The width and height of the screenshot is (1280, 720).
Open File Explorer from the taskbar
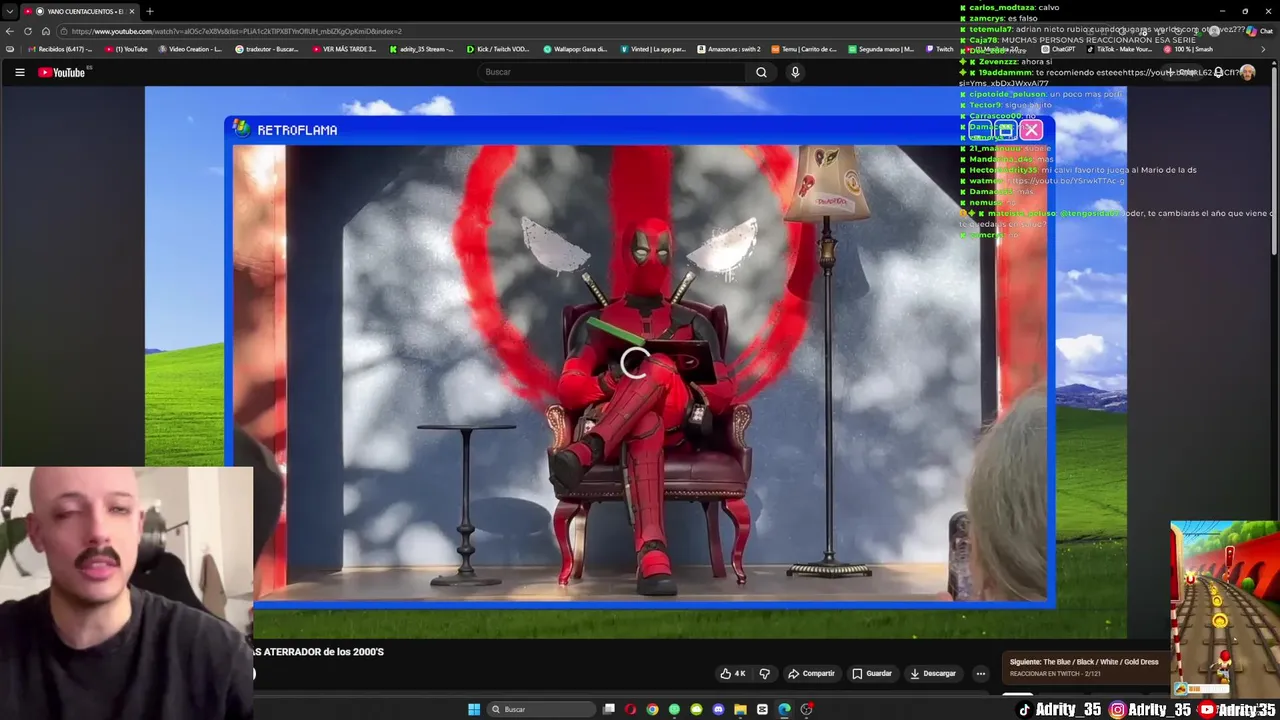click(x=740, y=709)
